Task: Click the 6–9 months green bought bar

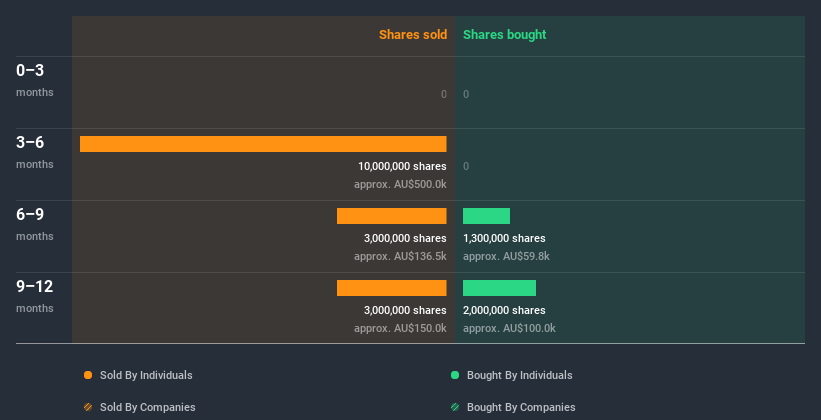Action: coord(486,216)
